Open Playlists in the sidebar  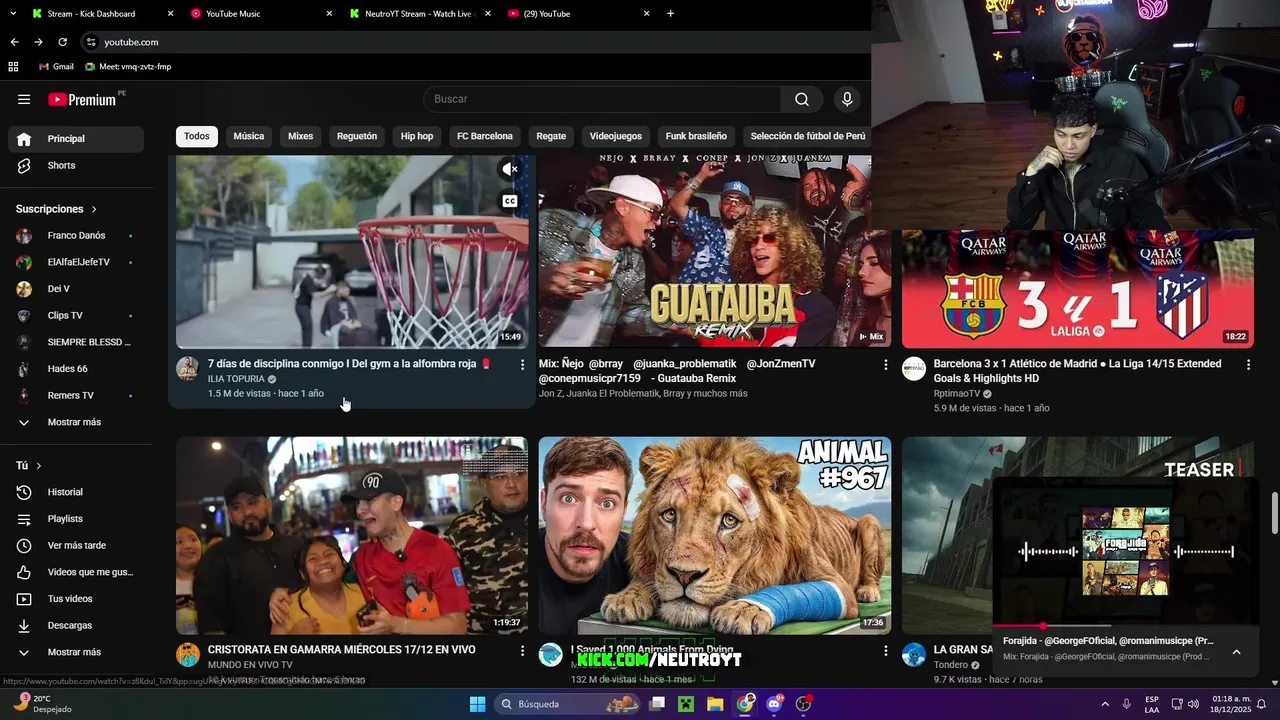point(76,519)
